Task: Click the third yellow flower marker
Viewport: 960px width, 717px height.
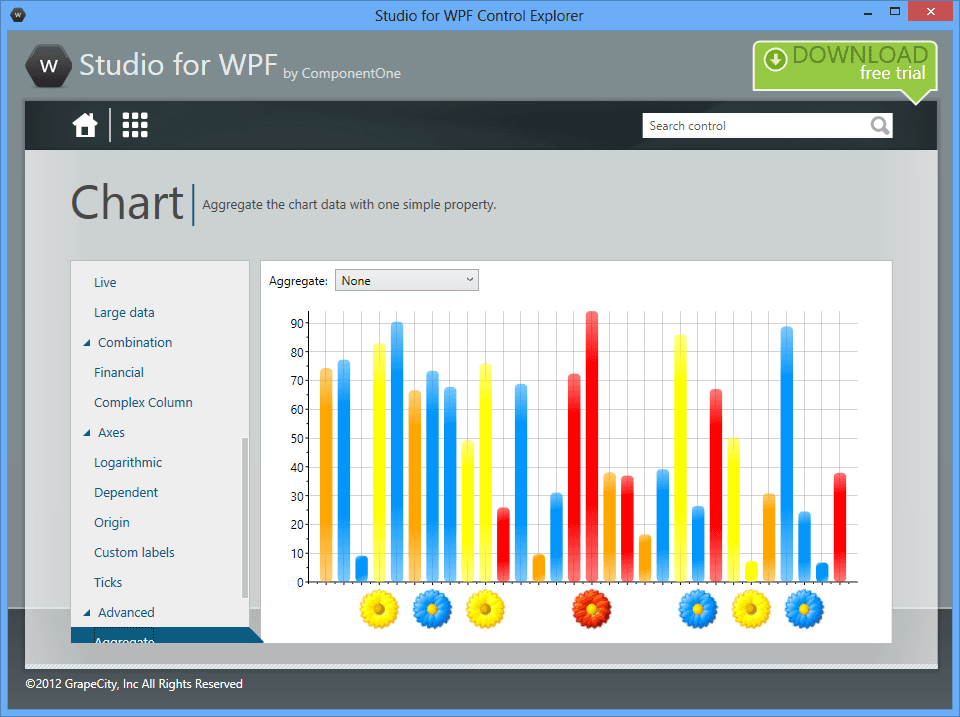Action: point(751,609)
